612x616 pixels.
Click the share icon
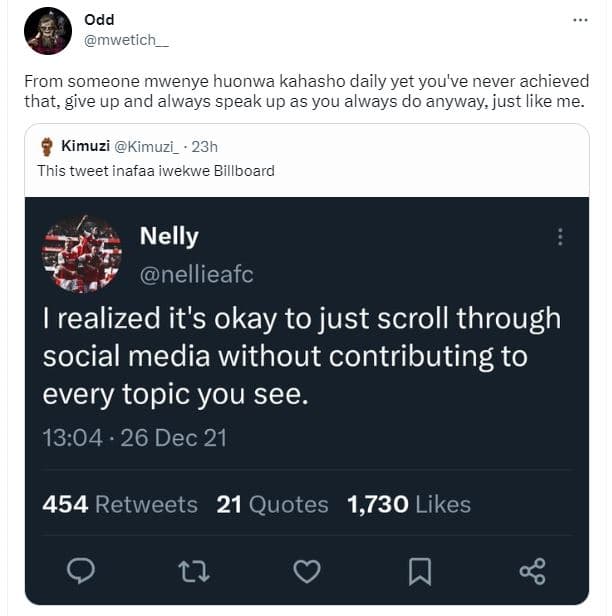pyautogui.click(x=532, y=571)
